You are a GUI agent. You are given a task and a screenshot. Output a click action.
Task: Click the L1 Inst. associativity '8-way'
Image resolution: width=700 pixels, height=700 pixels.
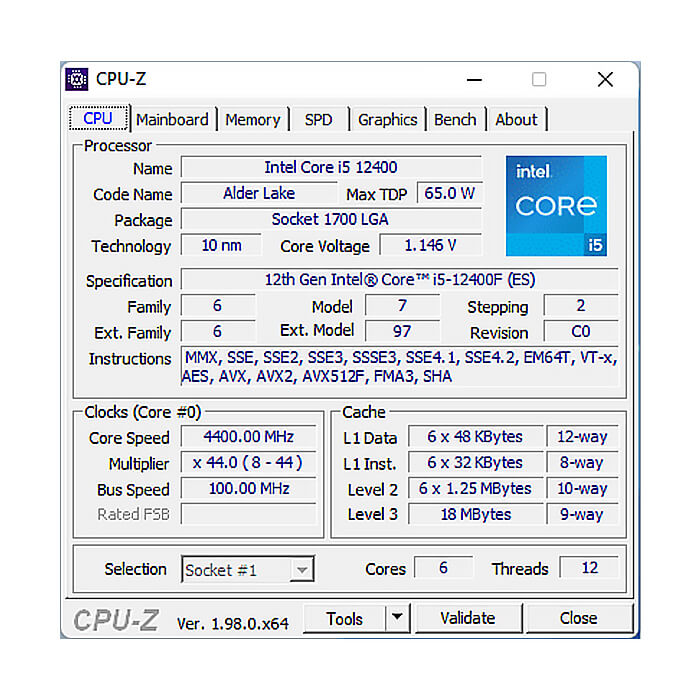pos(582,462)
